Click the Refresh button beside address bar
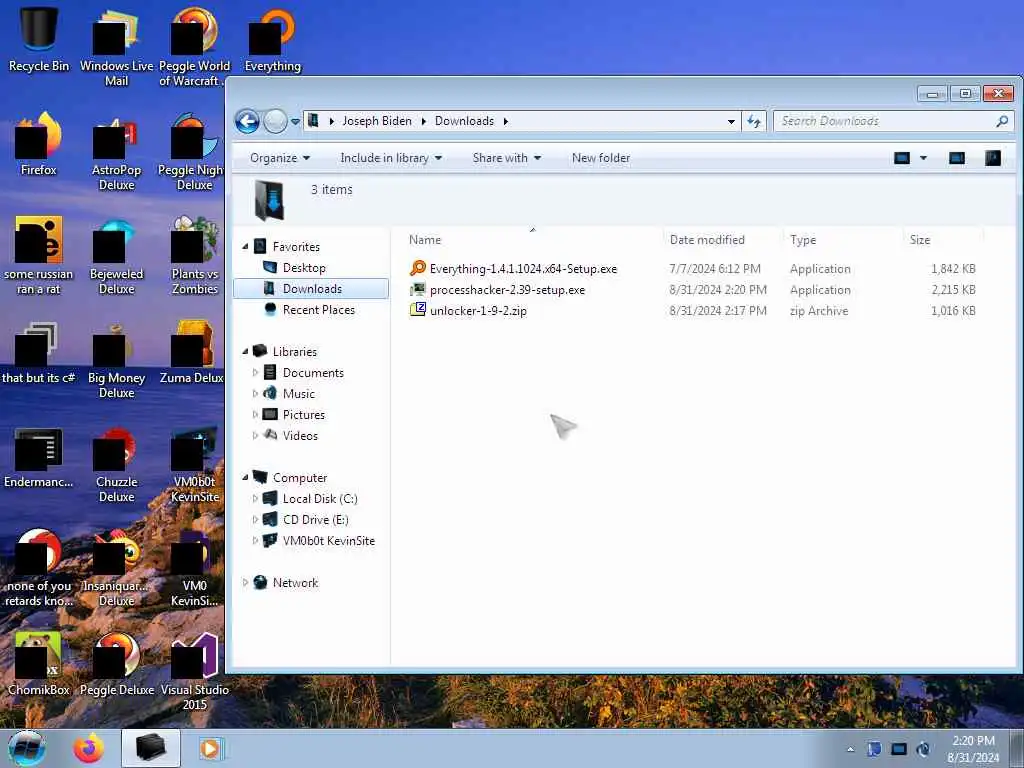 click(x=754, y=121)
